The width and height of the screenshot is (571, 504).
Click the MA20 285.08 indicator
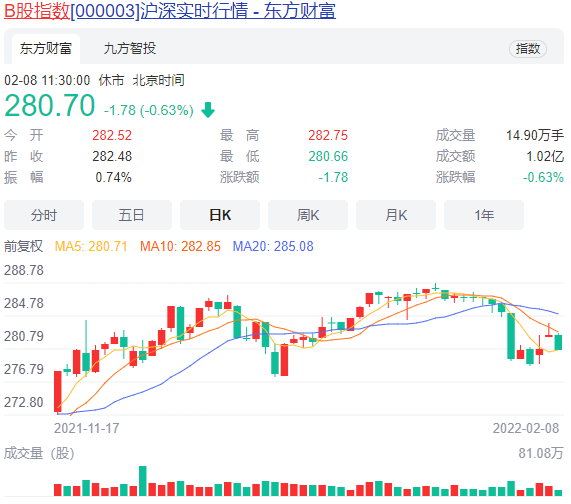273,246
